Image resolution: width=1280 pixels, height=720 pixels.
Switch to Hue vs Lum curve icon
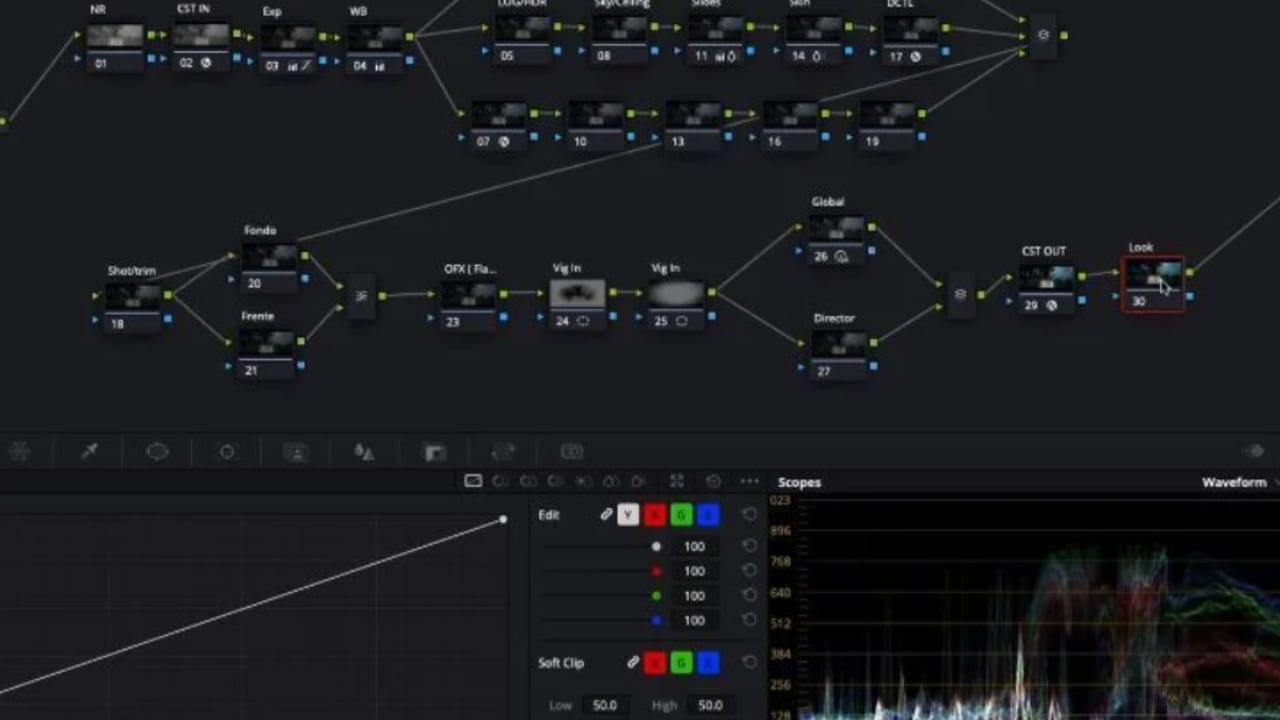[556, 481]
